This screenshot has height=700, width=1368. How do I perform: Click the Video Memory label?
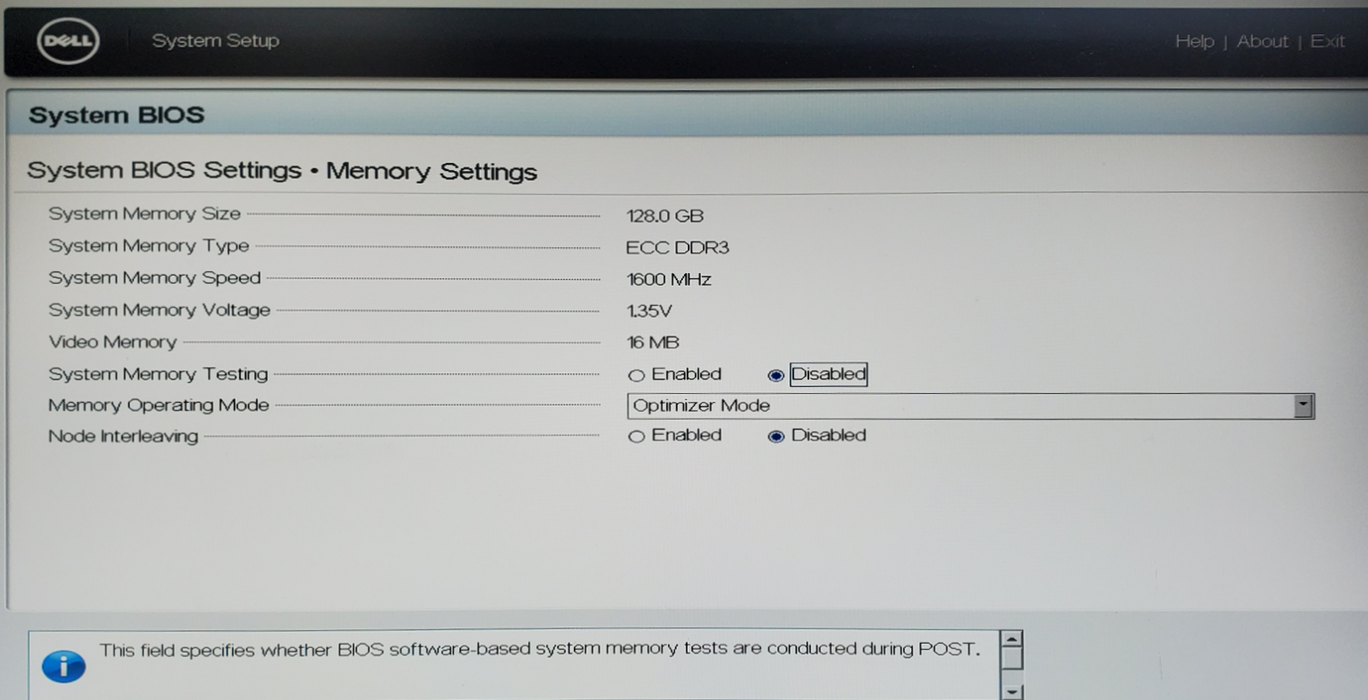[112, 342]
